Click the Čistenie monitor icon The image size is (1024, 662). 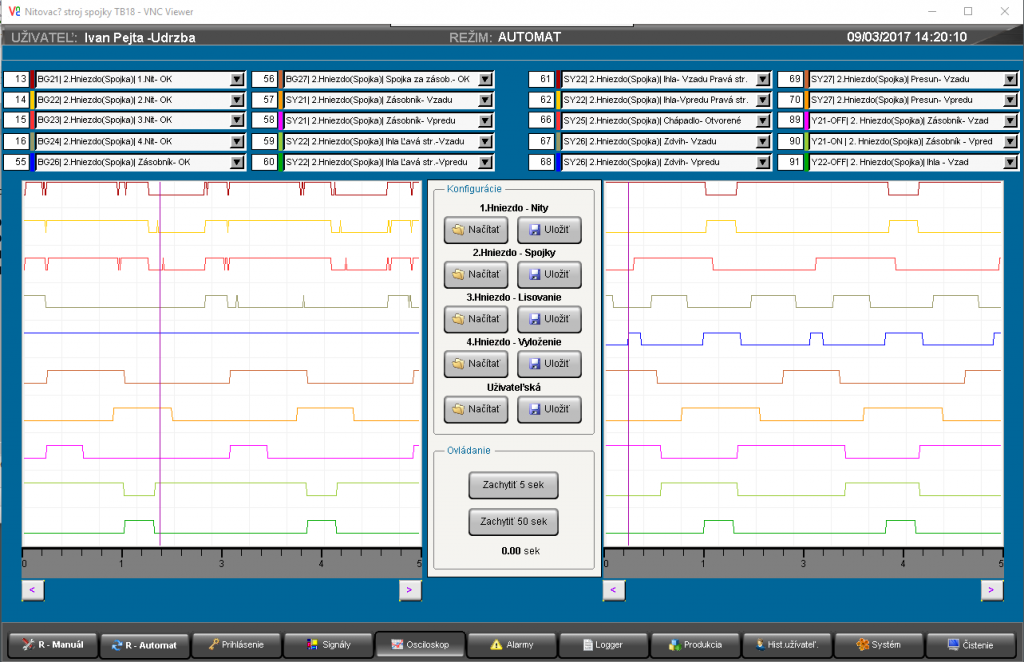coord(953,645)
